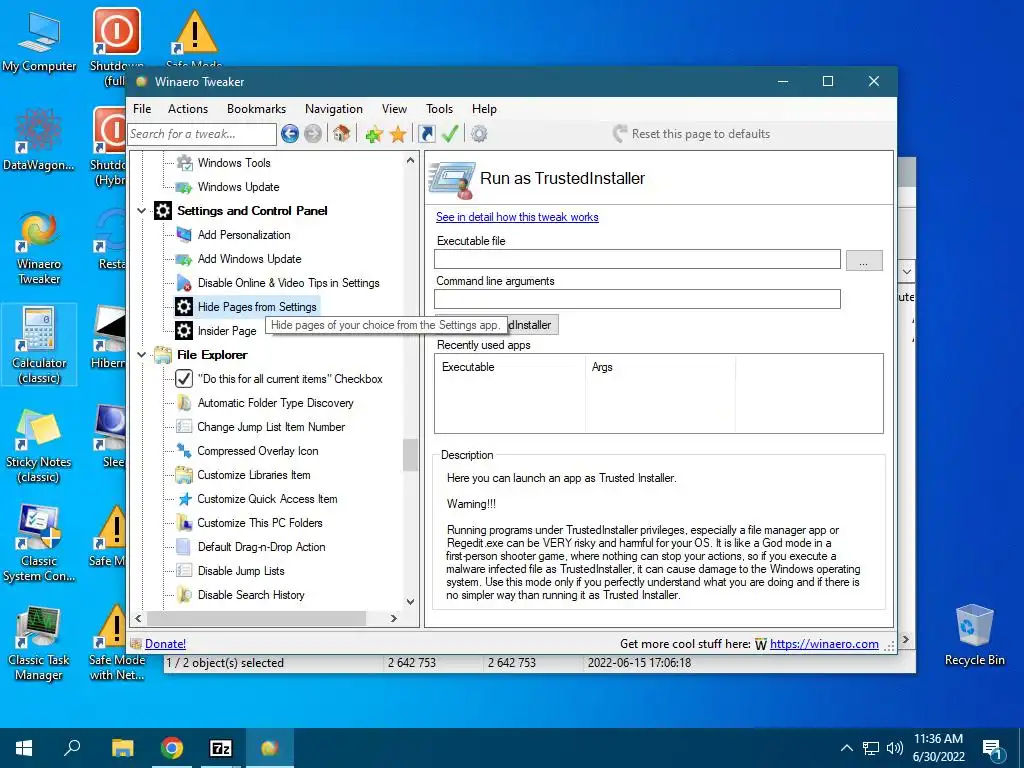Open Calculator (classic) desktop icon
The width and height of the screenshot is (1024, 768).
[x=39, y=345]
